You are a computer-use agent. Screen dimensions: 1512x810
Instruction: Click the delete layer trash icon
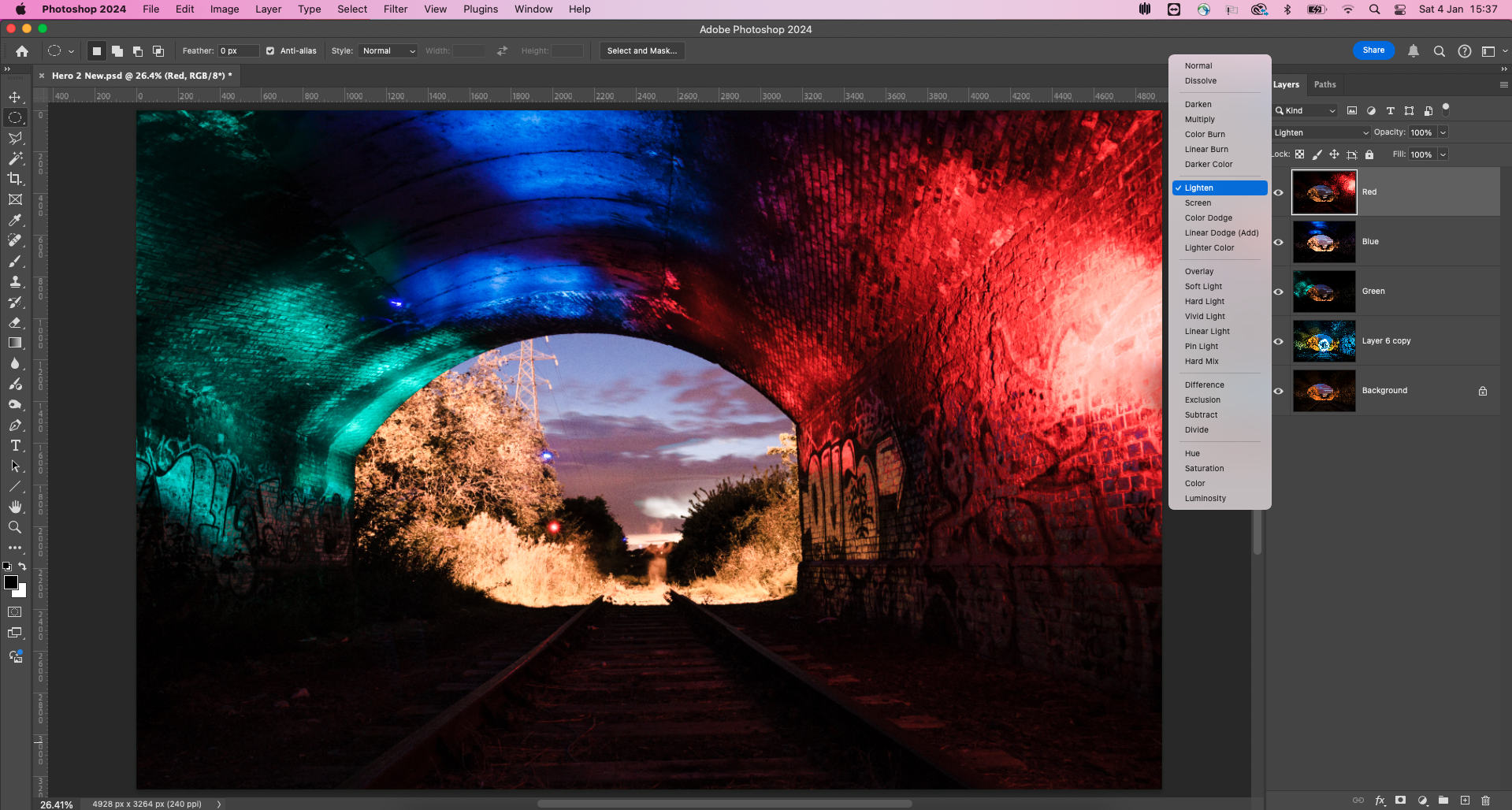click(1485, 801)
